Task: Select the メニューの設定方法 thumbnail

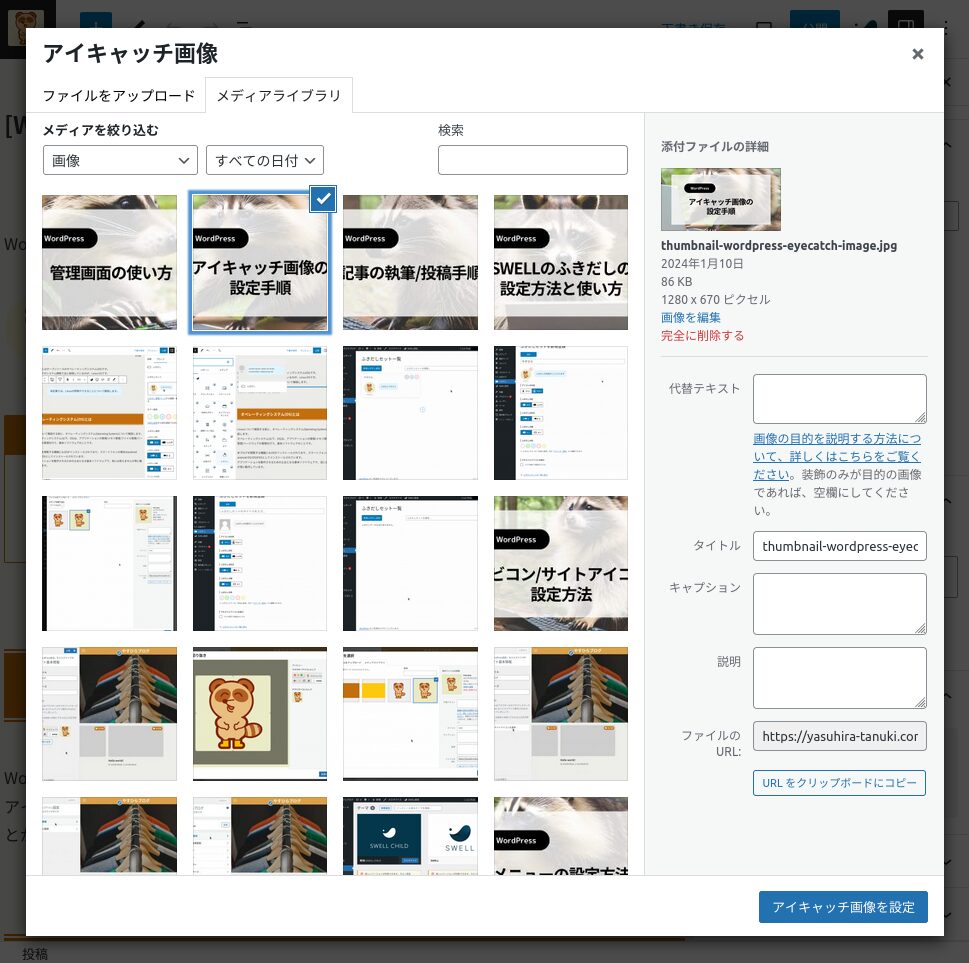Action: pos(561,836)
